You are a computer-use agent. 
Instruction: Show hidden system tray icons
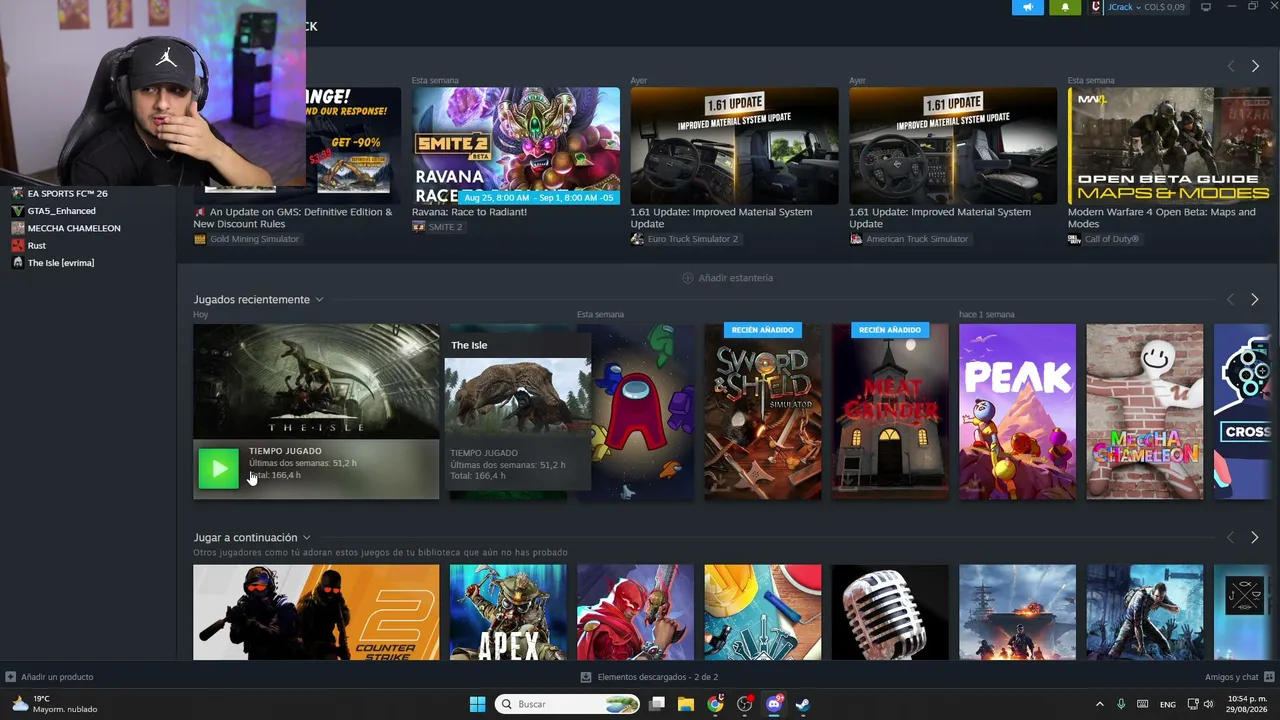tap(1100, 704)
